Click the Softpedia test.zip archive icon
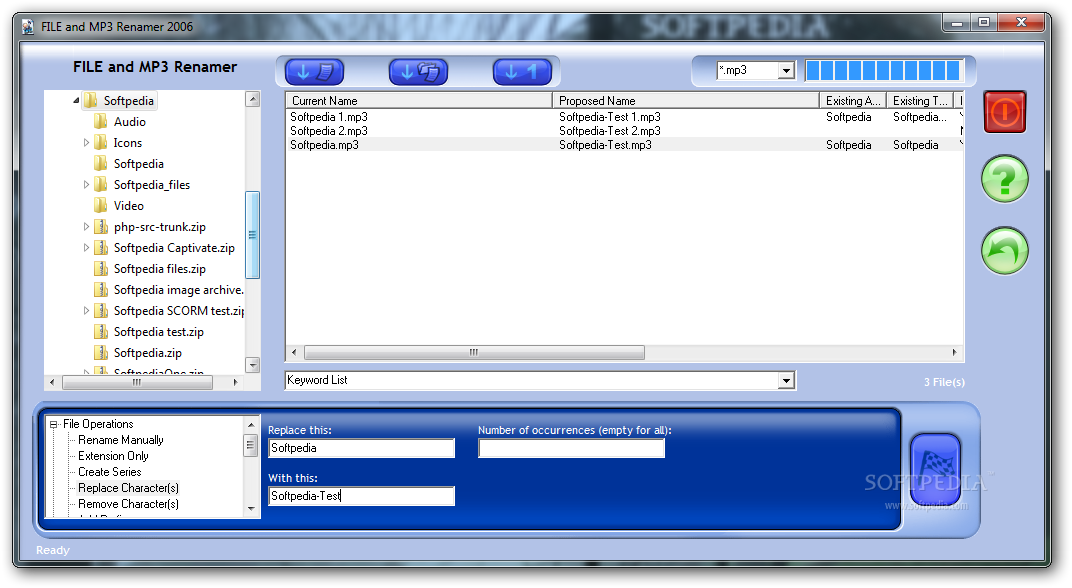This screenshot has height=588, width=1072. click(101, 332)
